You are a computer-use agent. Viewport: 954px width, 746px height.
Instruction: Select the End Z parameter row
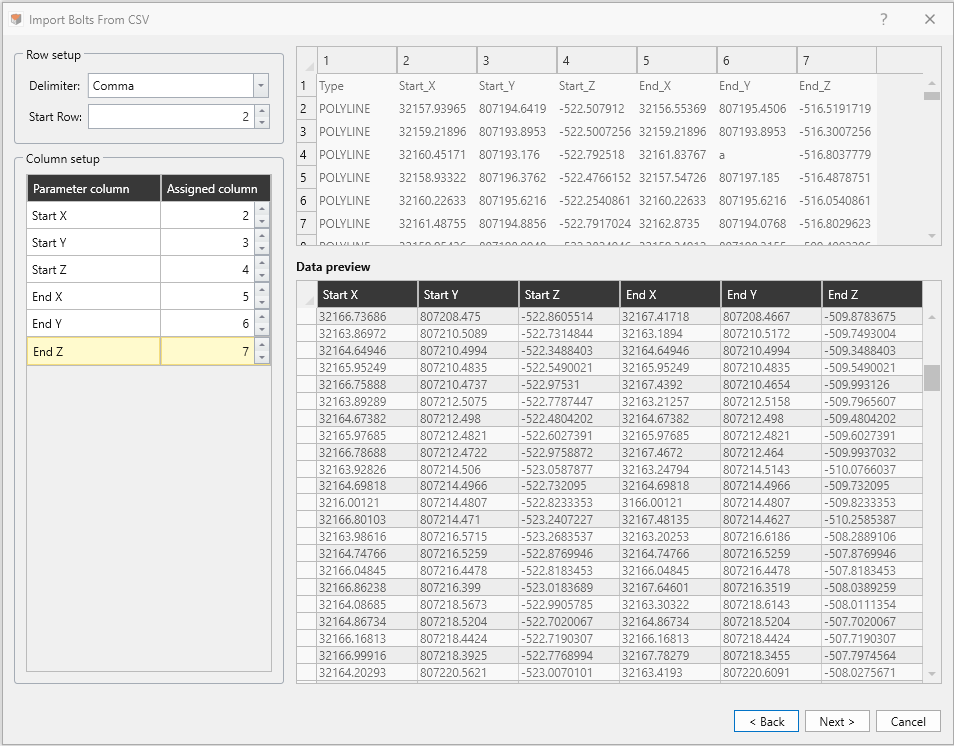(x=93, y=351)
